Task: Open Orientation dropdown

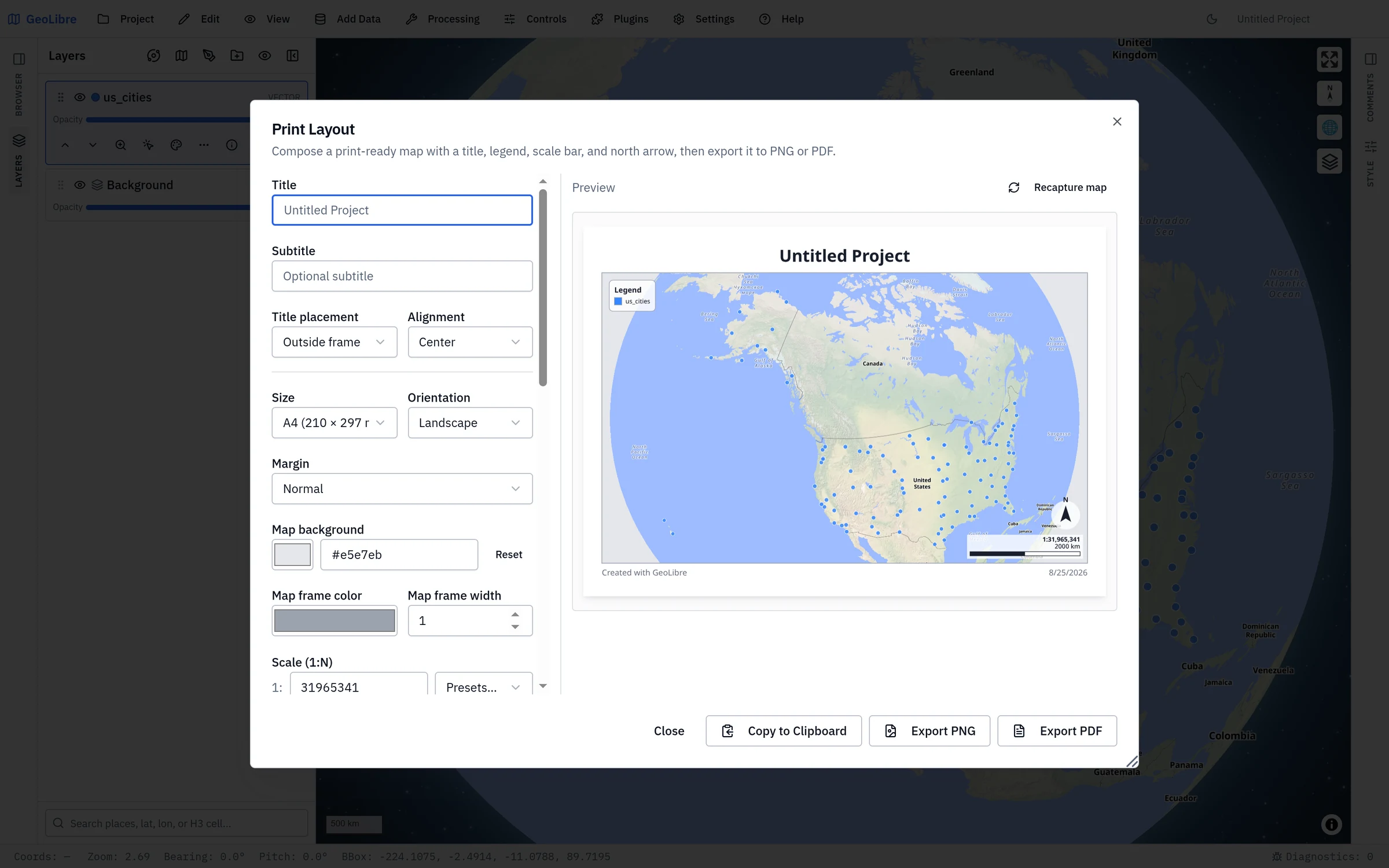Action: point(469,423)
